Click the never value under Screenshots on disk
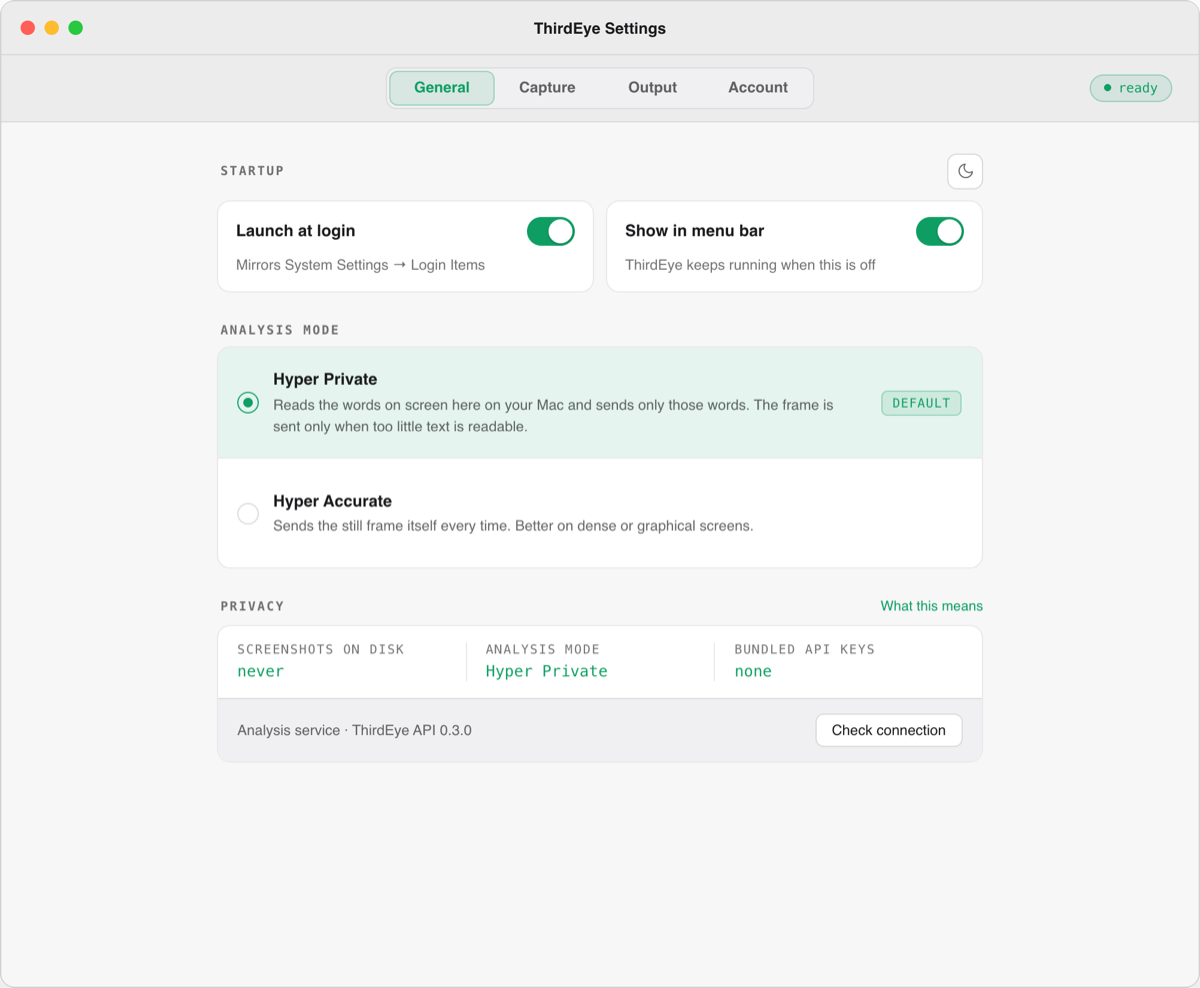This screenshot has height=988, width=1200. (261, 671)
